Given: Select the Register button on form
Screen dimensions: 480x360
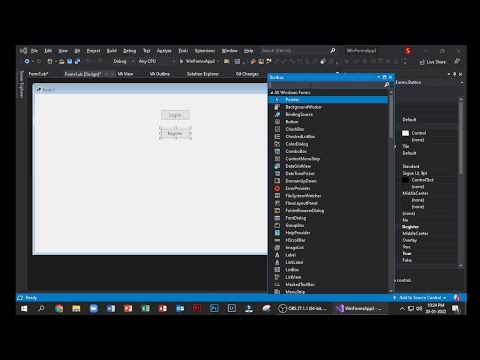Looking at the screenshot, I should tap(175, 133).
